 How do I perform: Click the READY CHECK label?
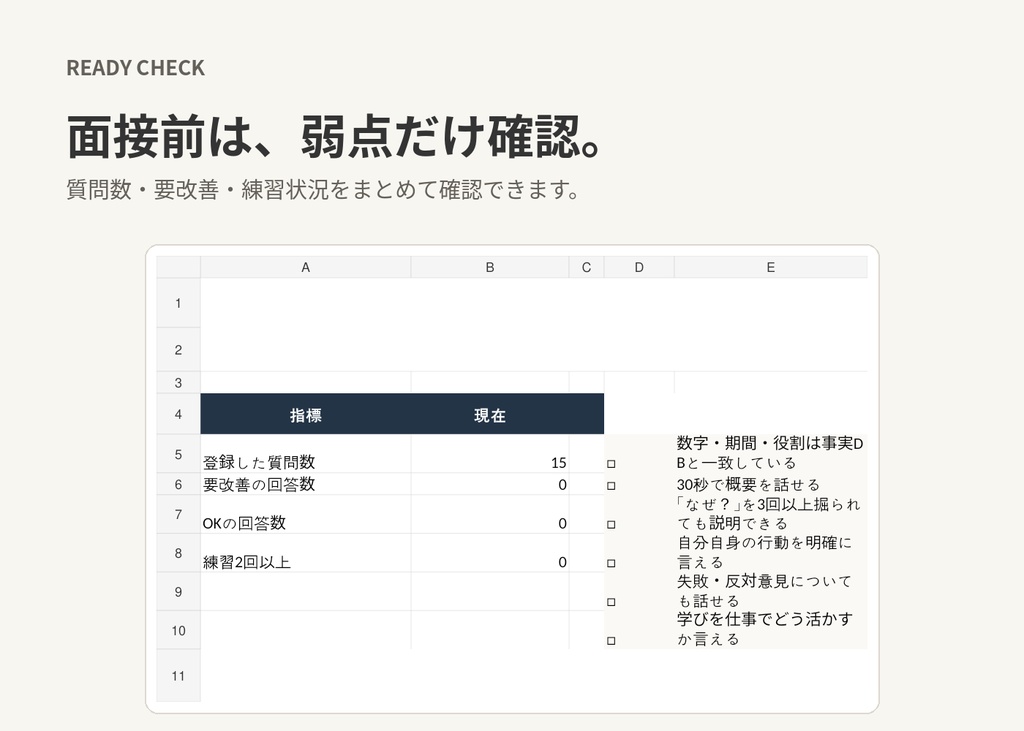(x=136, y=68)
